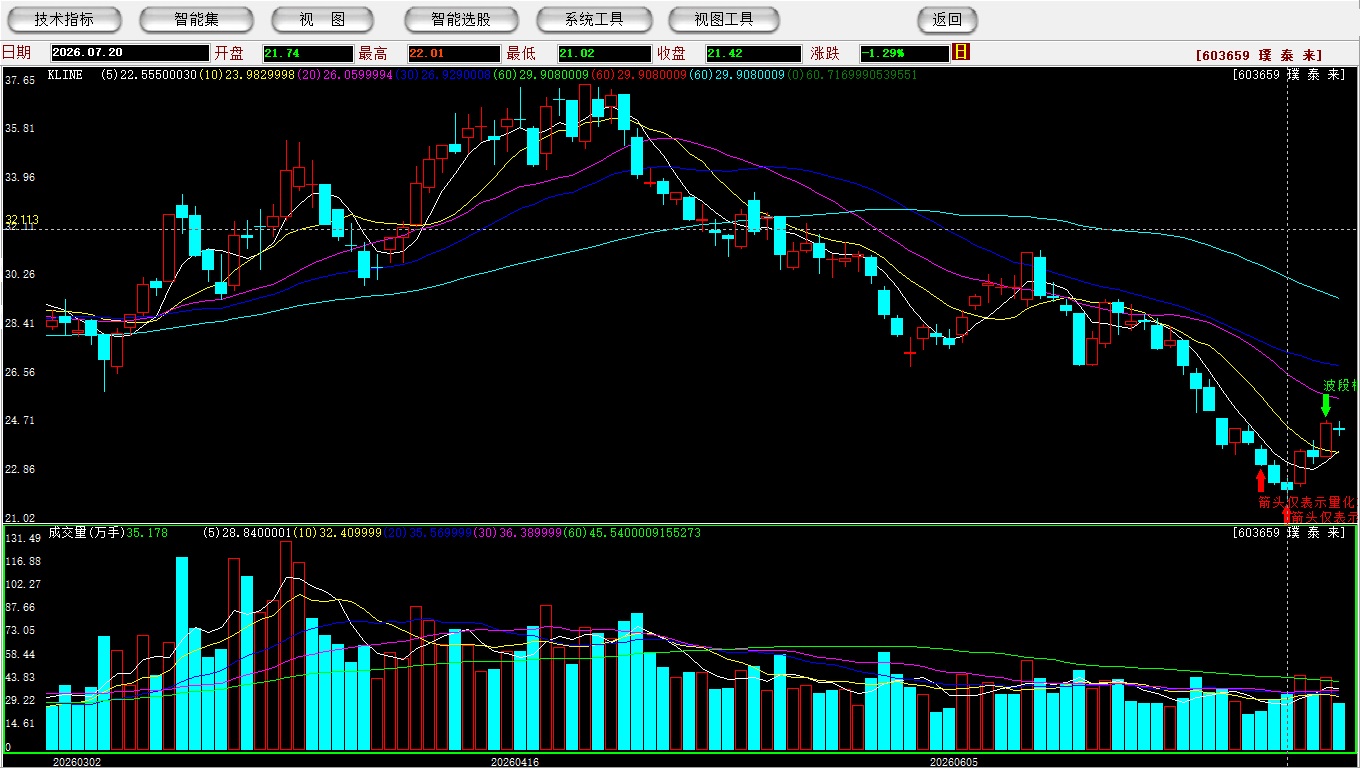Click the 收盘 value 21.42
1360x768 pixels.
tap(752, 53)
